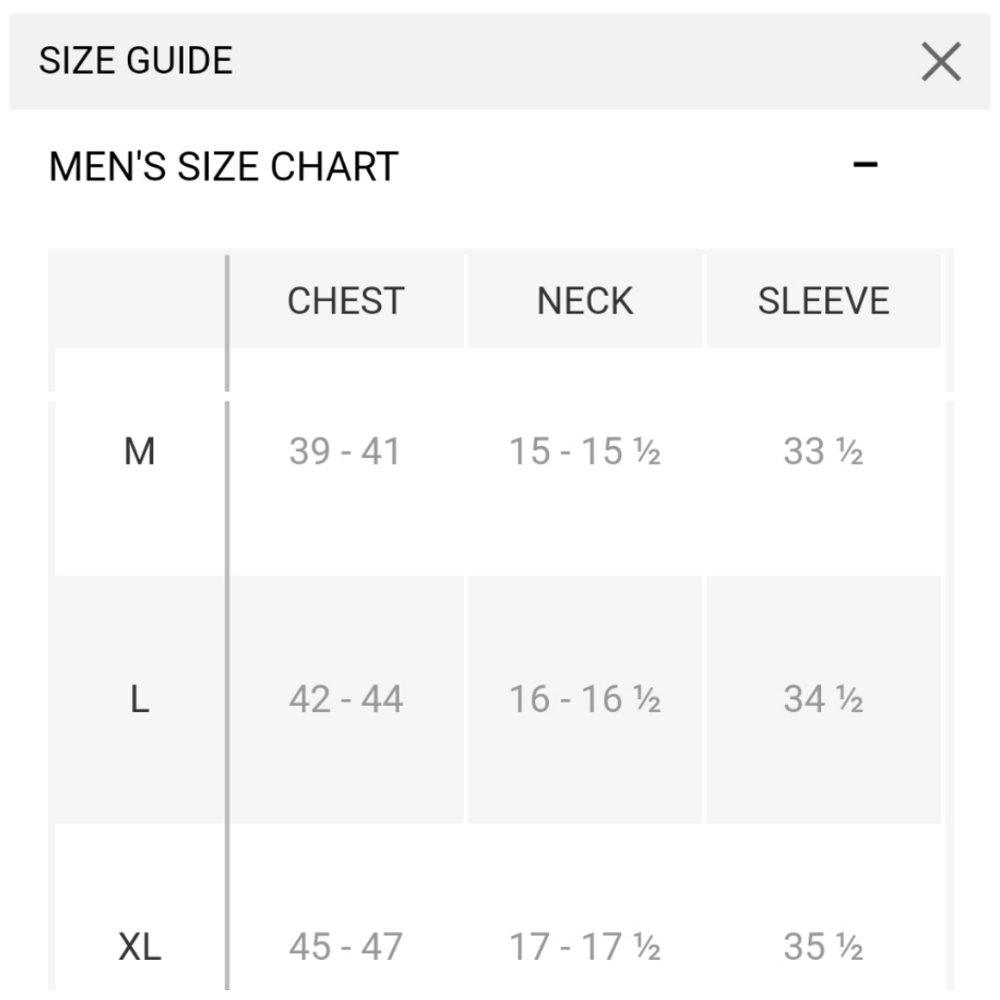Close the Size Guide dialog

click(x=940, y=62)
